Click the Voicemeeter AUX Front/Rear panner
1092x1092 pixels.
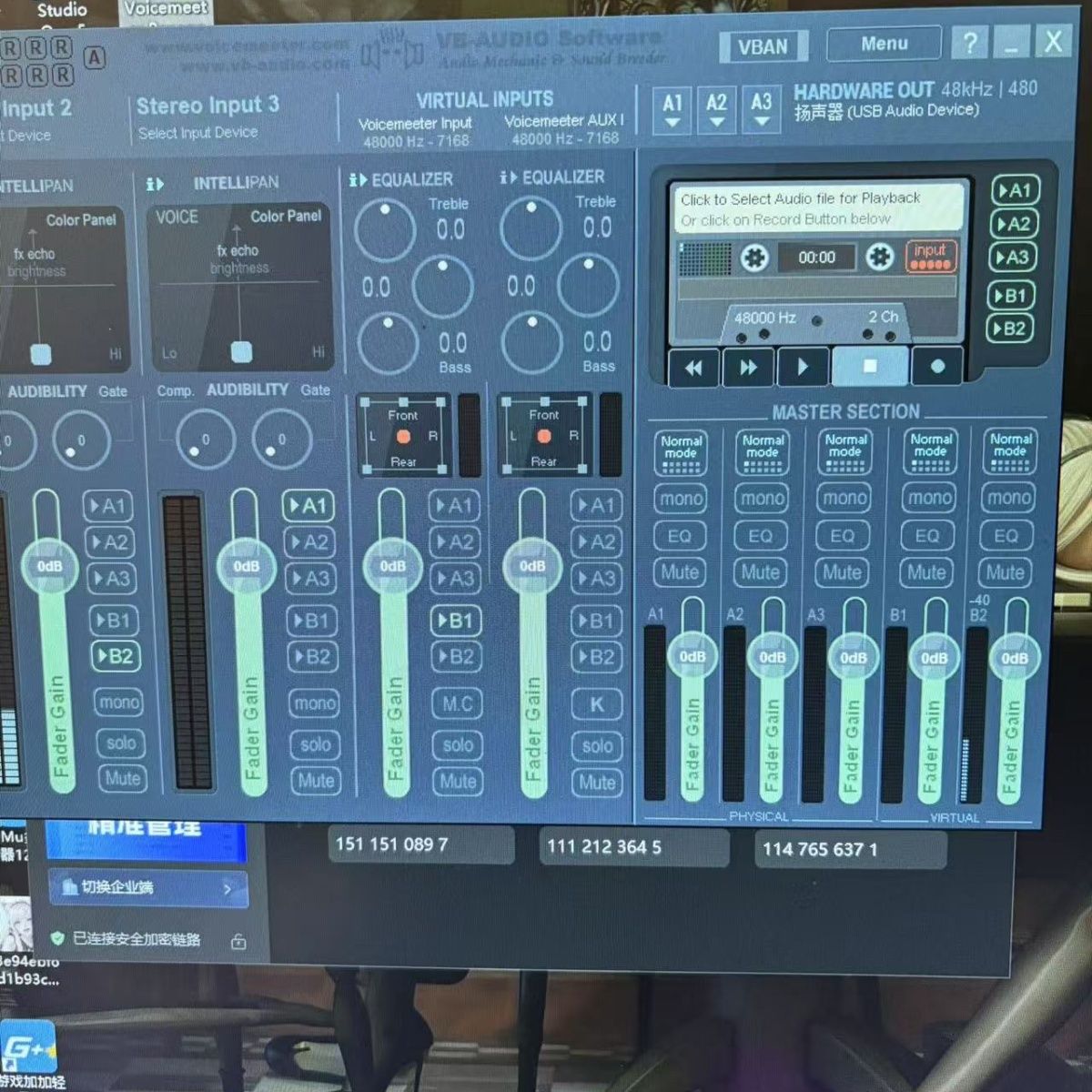(544, 436)
